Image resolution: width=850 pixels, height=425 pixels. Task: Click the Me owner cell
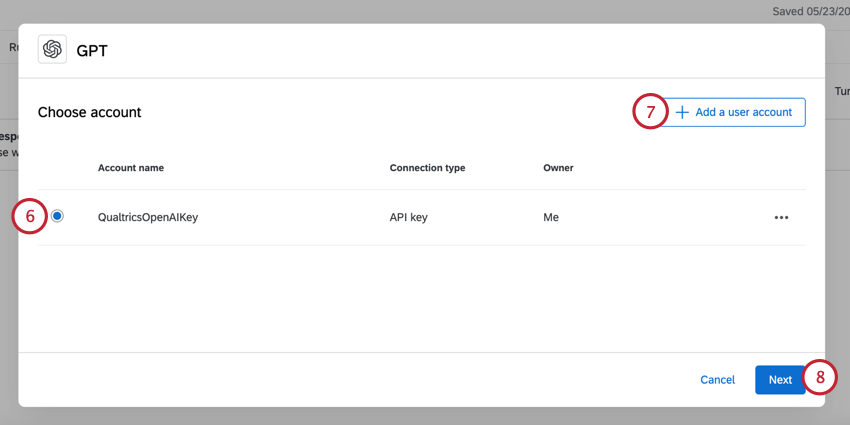coord(551,217)
